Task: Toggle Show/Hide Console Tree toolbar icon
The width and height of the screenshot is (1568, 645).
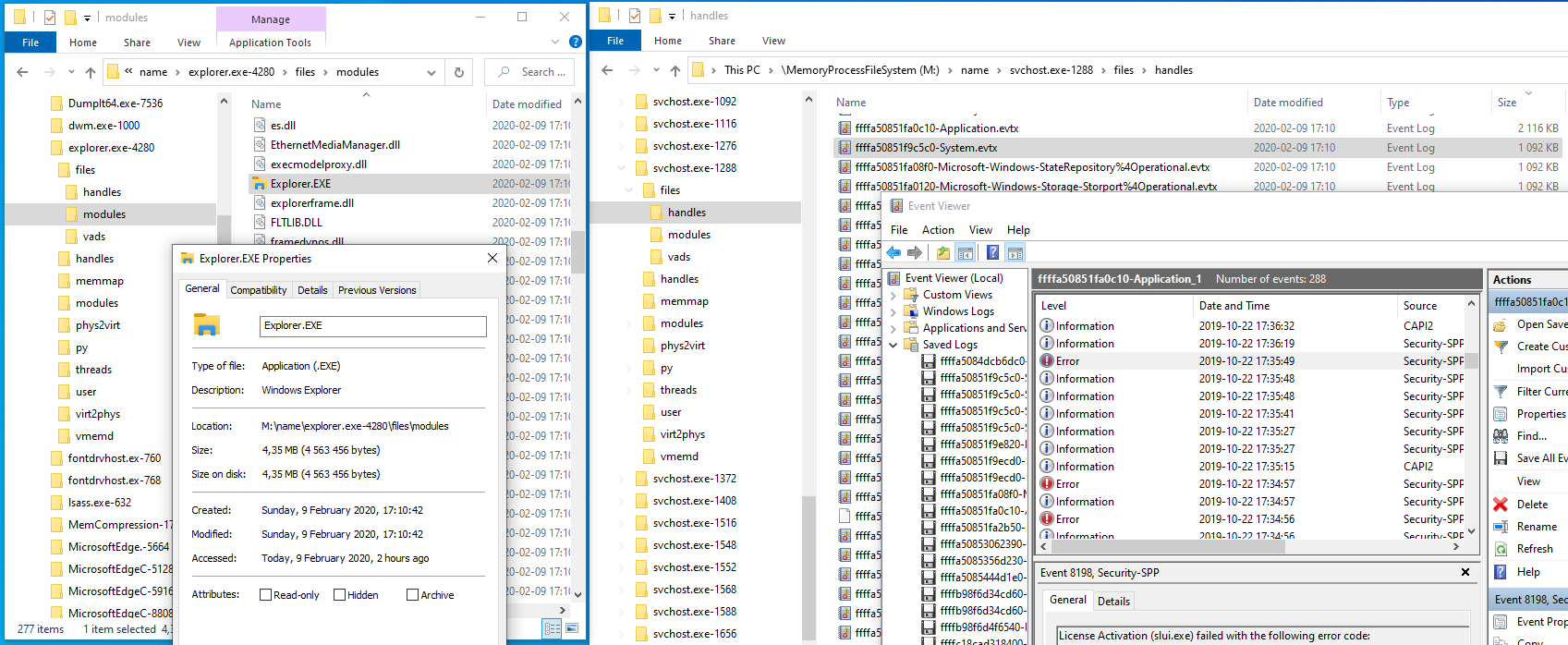Action: click(966, 252)
